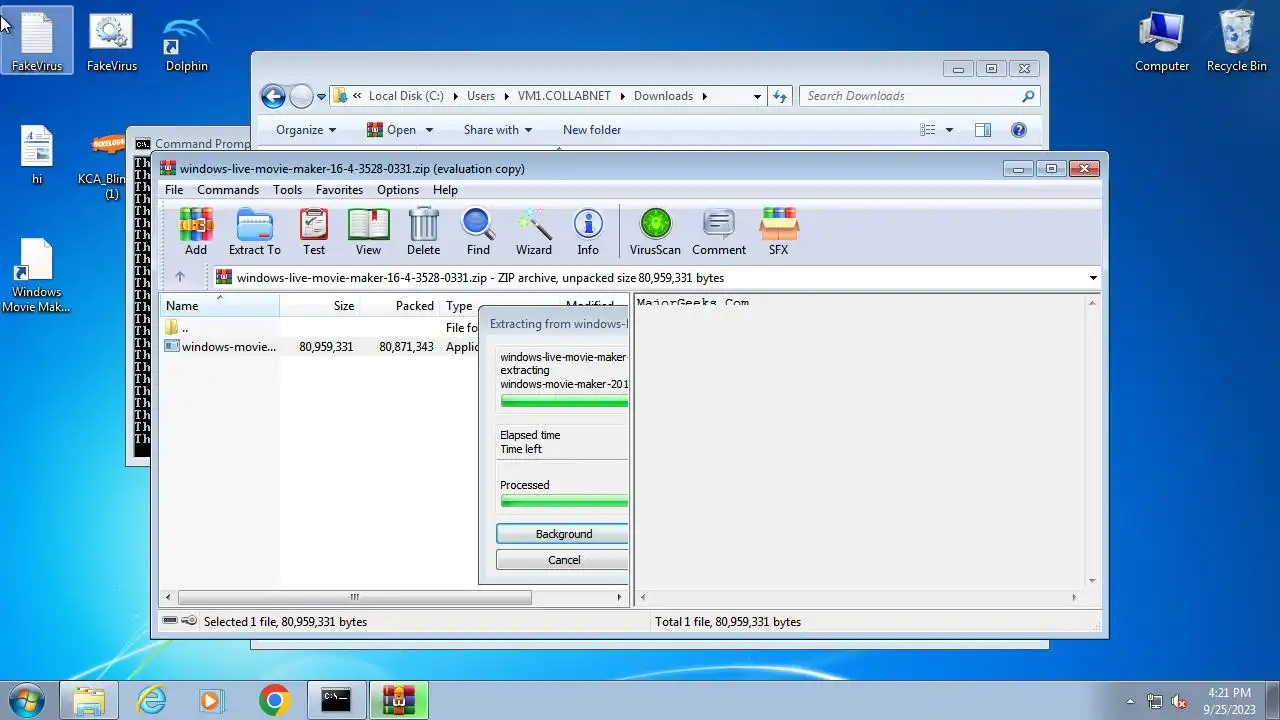1280x720 pixels.
Task: Select the windows-movie... file row
Action: (x=319, y=347)
